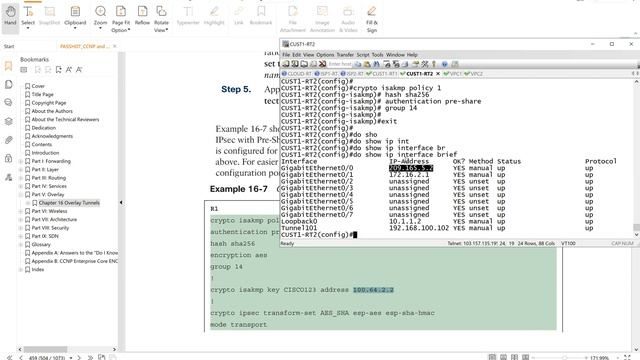Click Find binoculars icon in terminal toolbar
This screenshot has width=640, height=360.
376,64
